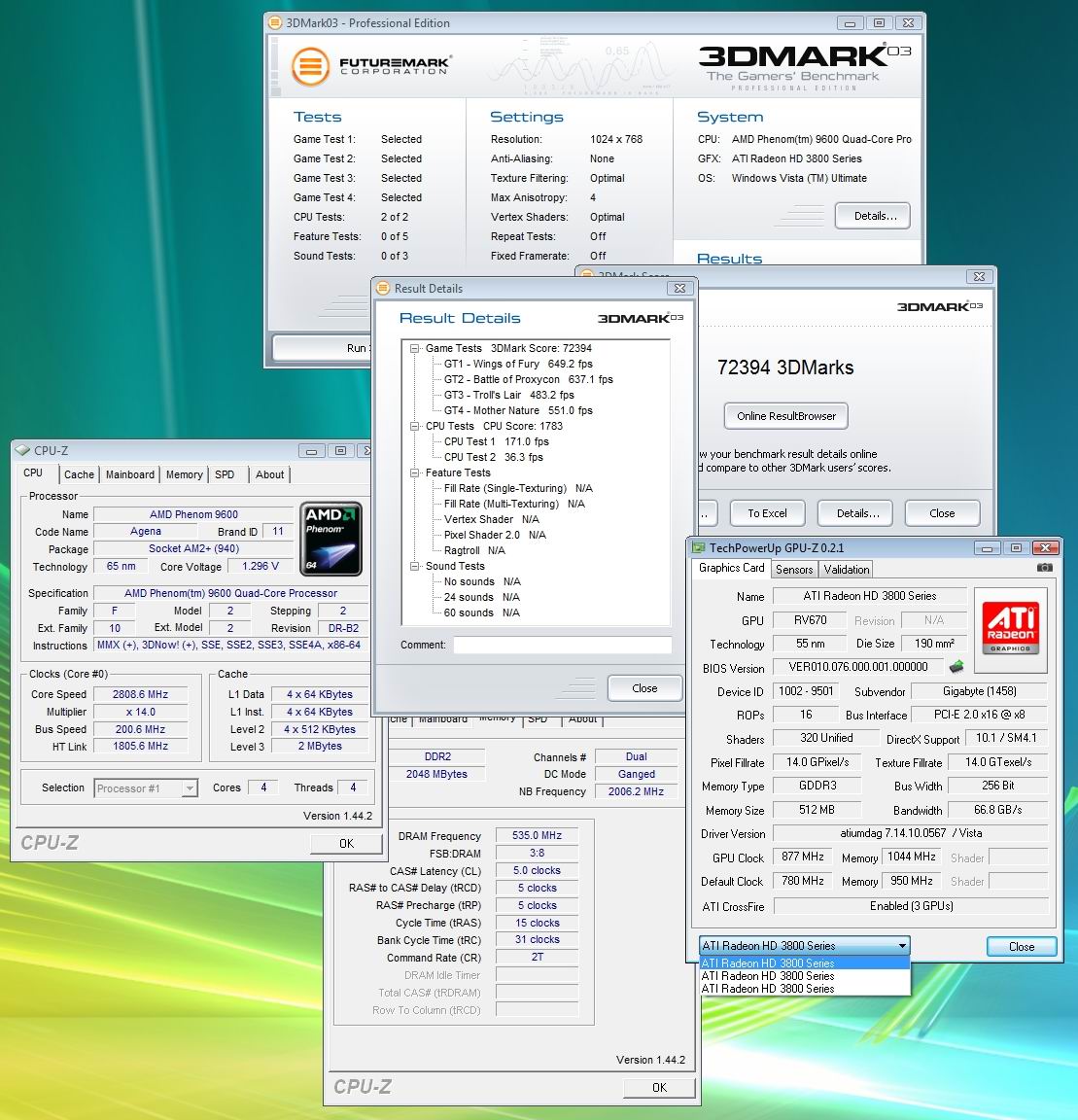Open the Memory tab in front CPU-Z

pyautogui.click(x=185, y=474)
